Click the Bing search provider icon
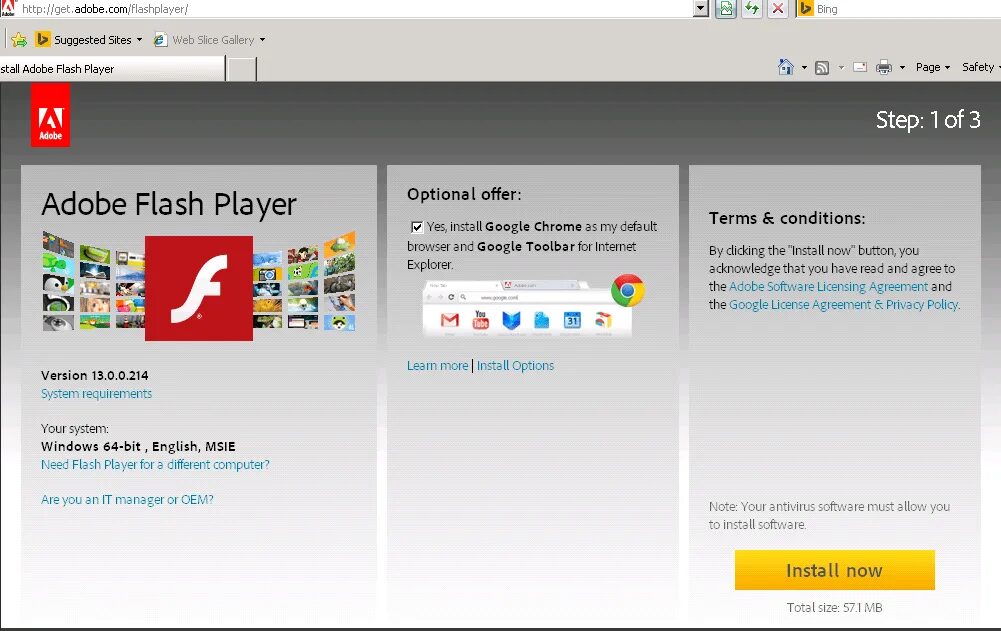 pos(806,8)
